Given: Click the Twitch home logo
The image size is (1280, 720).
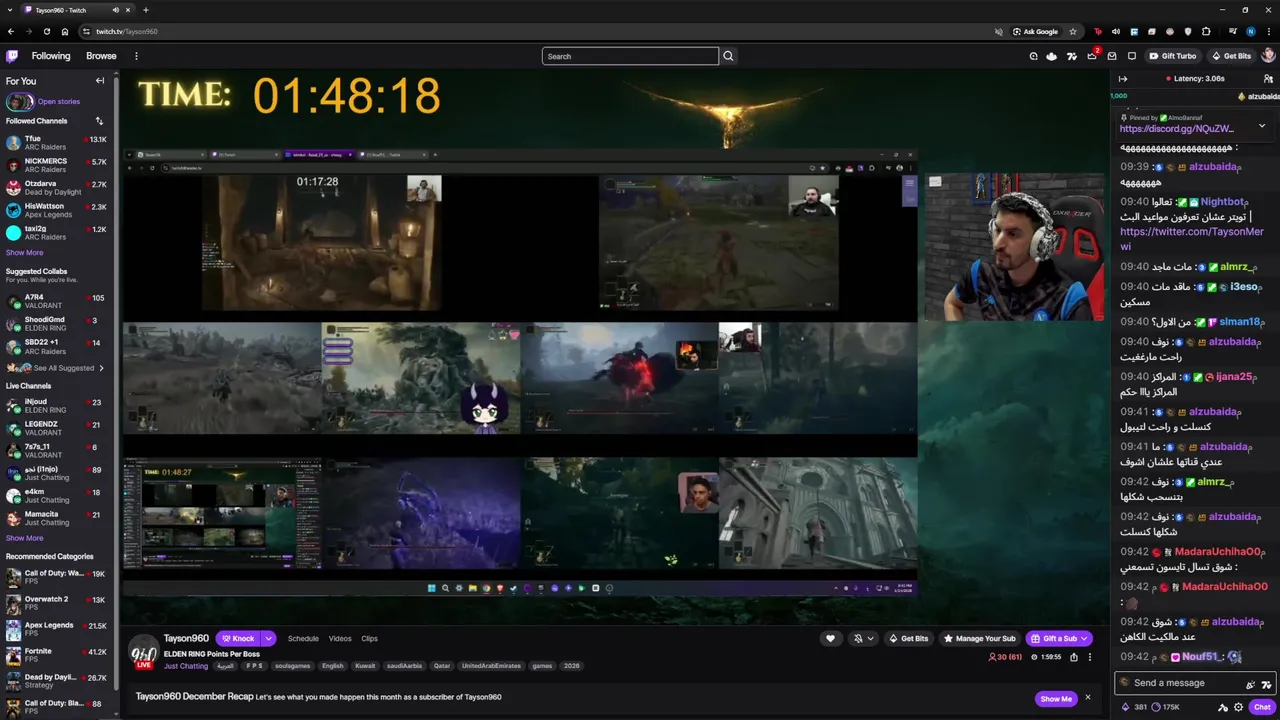Looking at the screenshot, I should point(12,56).
